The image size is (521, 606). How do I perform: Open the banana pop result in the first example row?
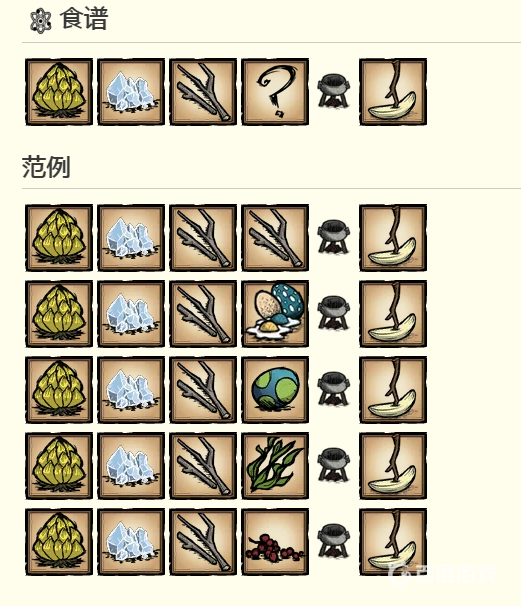[393, 238]
